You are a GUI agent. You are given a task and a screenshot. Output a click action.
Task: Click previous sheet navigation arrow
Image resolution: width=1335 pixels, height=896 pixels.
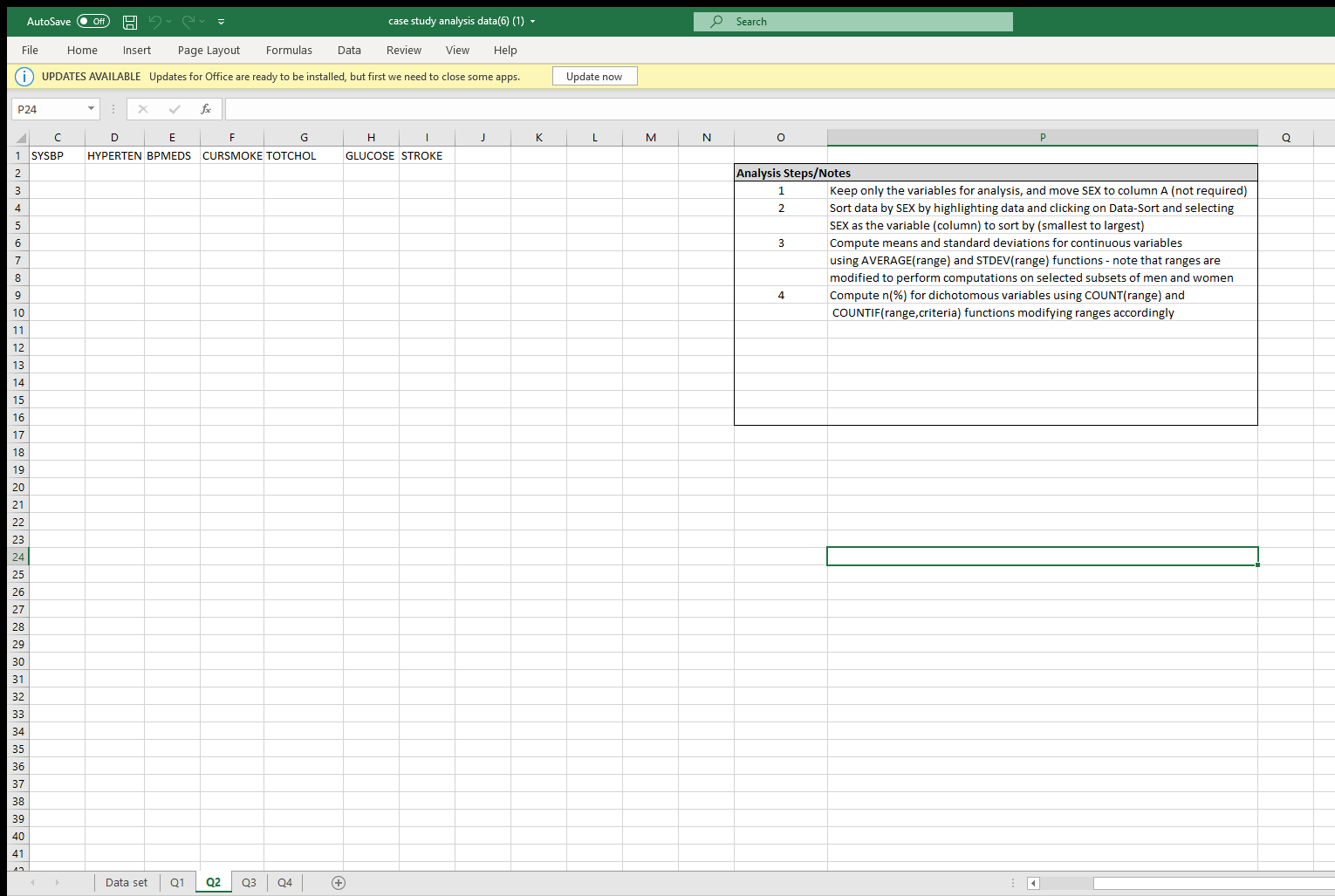[33, 883]
